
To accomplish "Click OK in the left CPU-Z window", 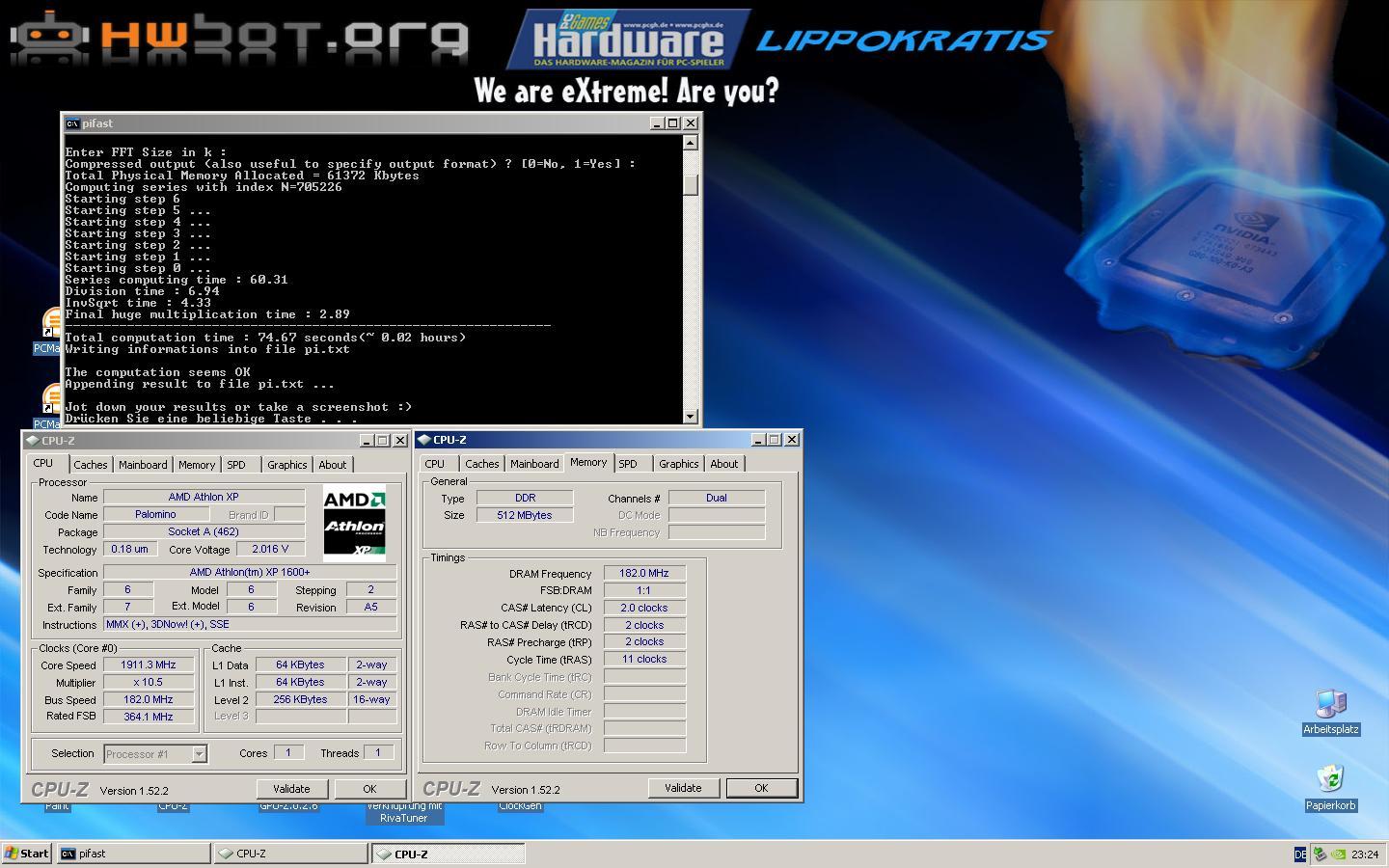I will pyautogui.click(x=369, y=789).
